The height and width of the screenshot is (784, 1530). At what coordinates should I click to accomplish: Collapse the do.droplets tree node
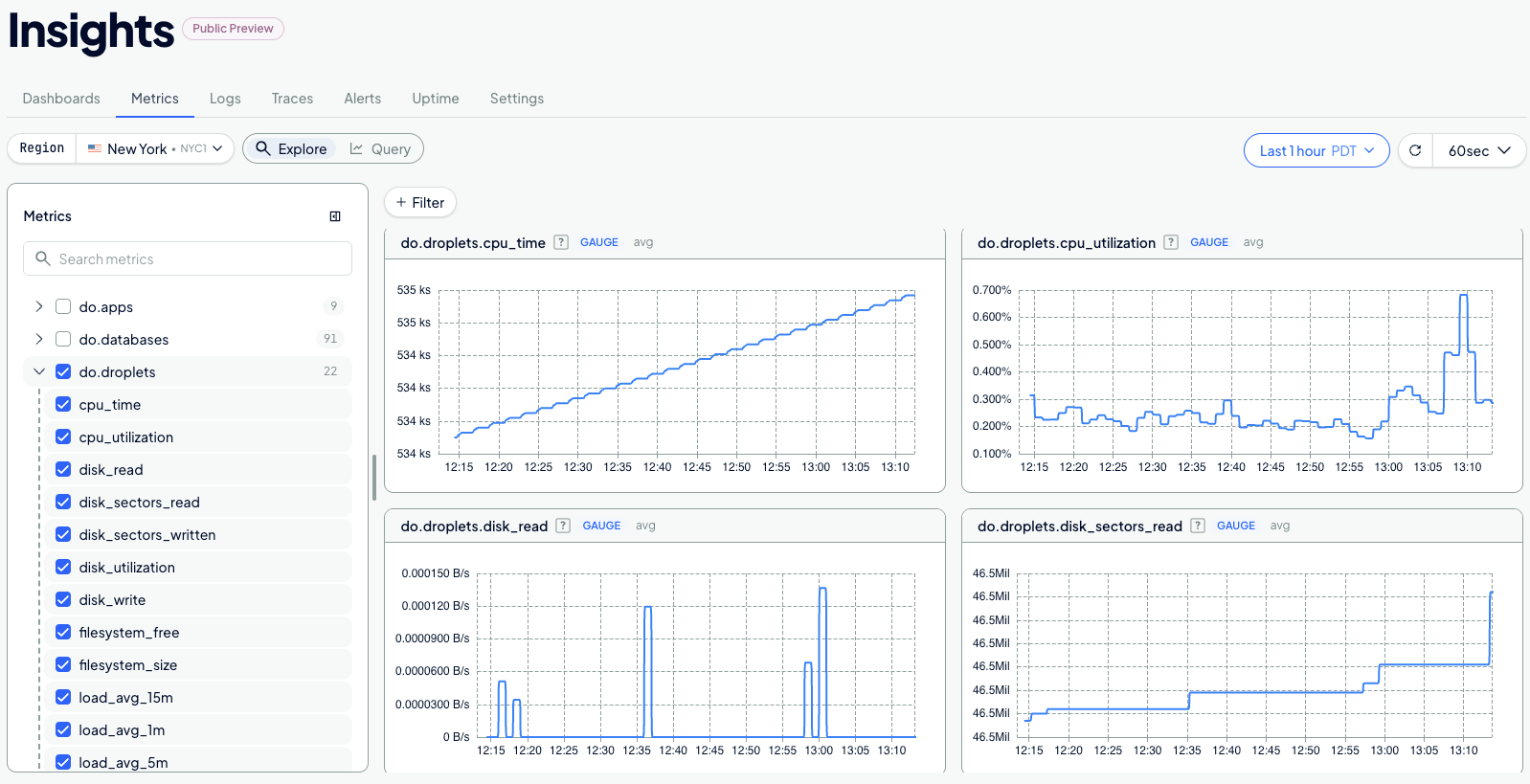tap(38, 371)
